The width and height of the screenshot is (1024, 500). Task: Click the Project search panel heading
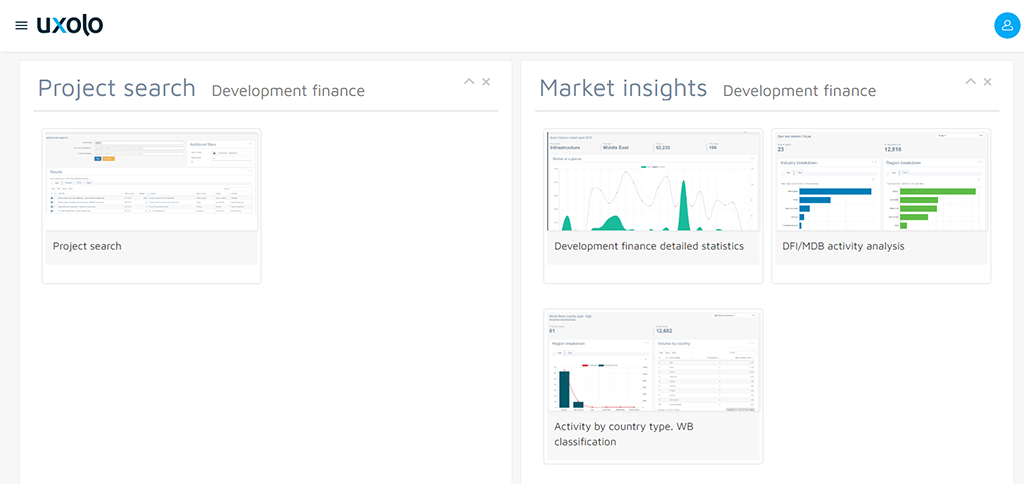tap(117, 88)
